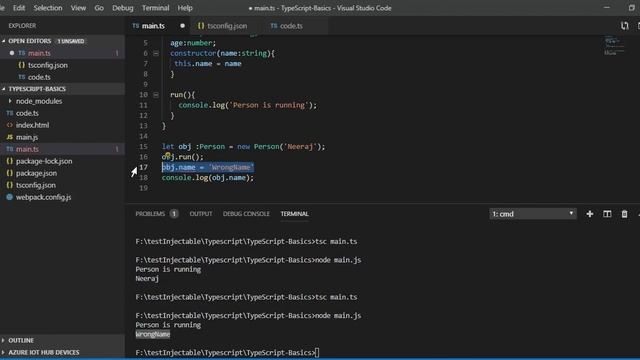Click the minimap at the editor's right edge
Viewport: 640px width, 360px height.
pos(615,46)
